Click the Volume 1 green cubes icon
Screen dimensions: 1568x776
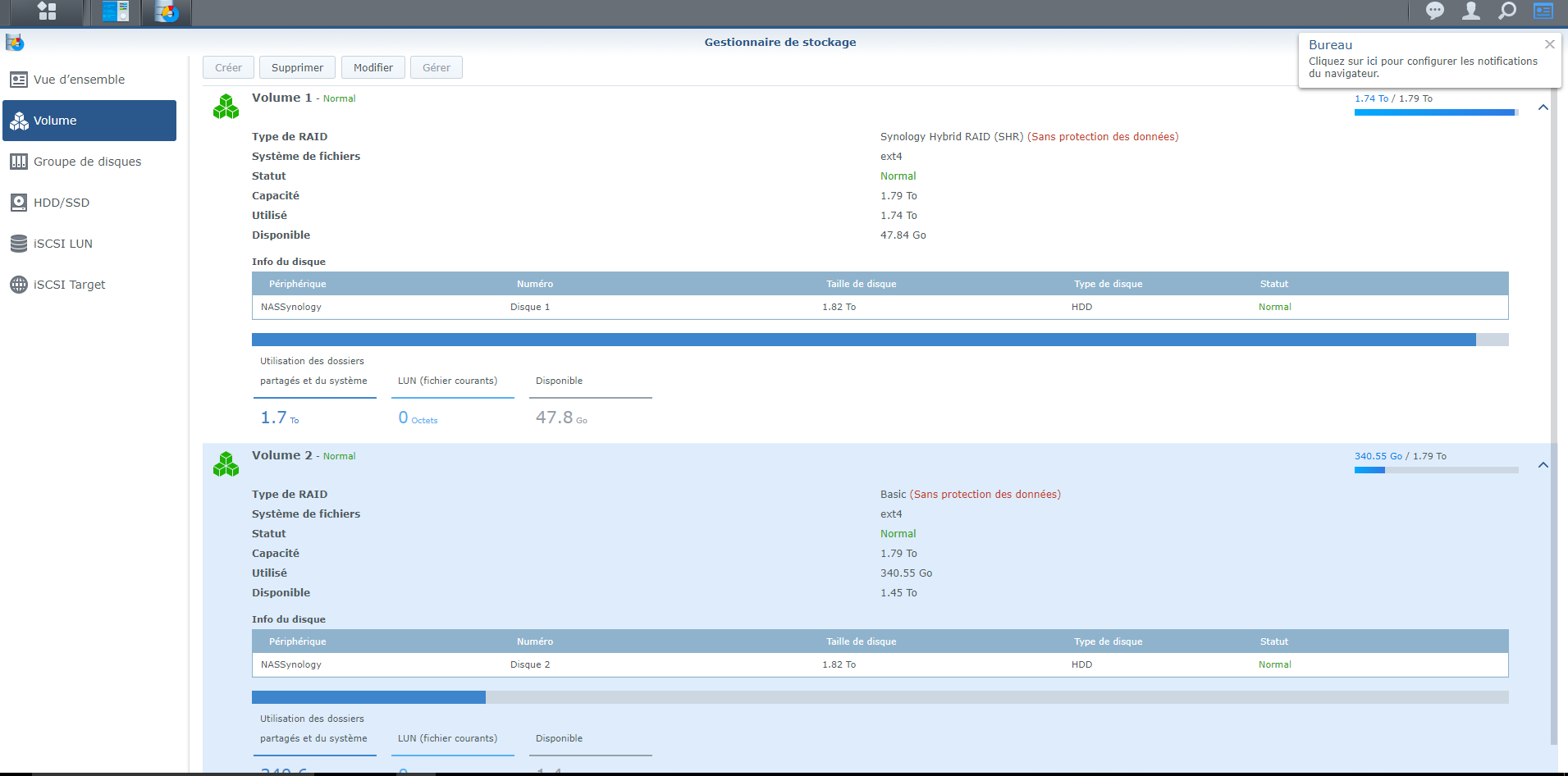pos(226,107)
